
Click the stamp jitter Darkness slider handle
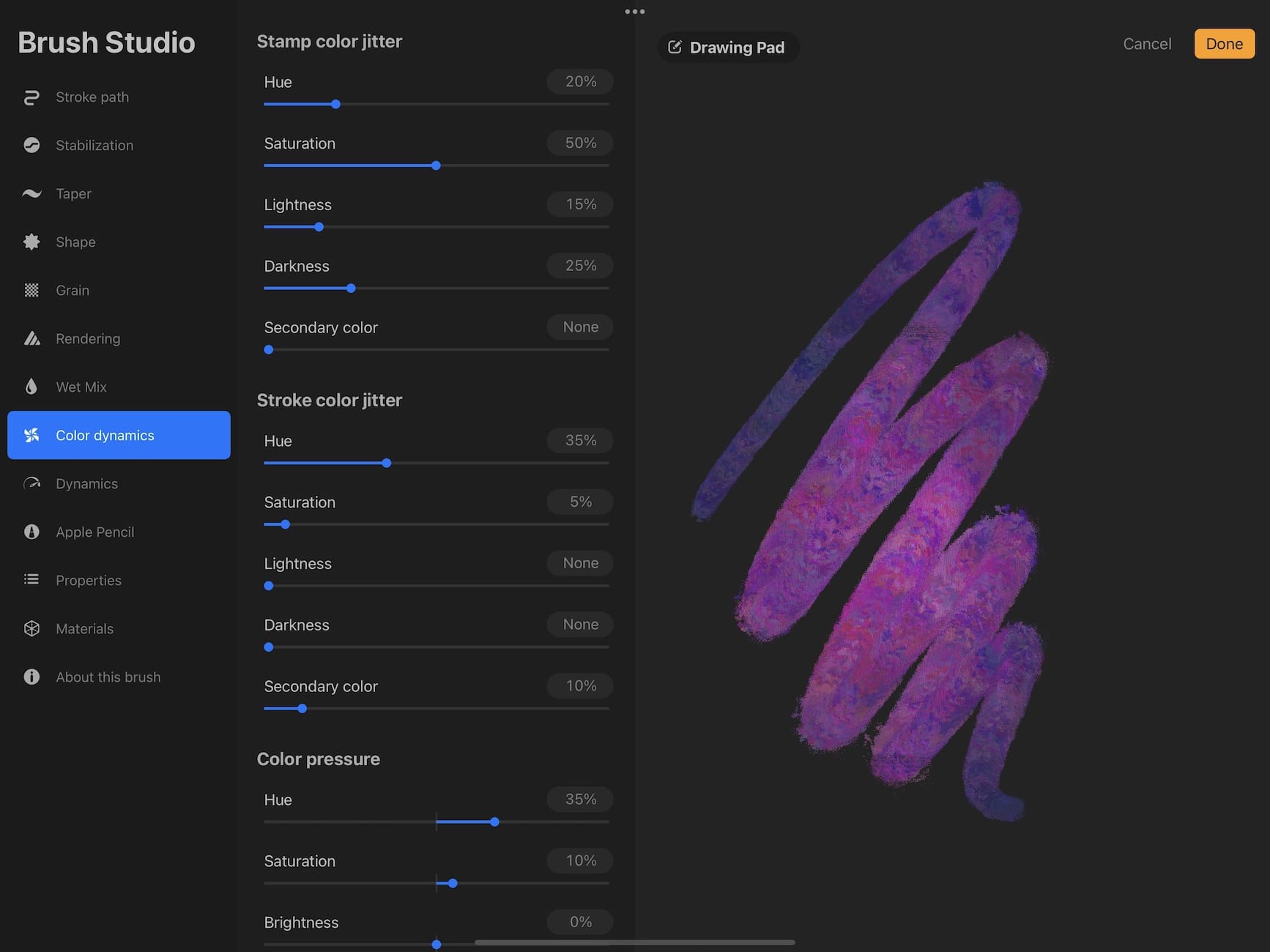point(351,289)
